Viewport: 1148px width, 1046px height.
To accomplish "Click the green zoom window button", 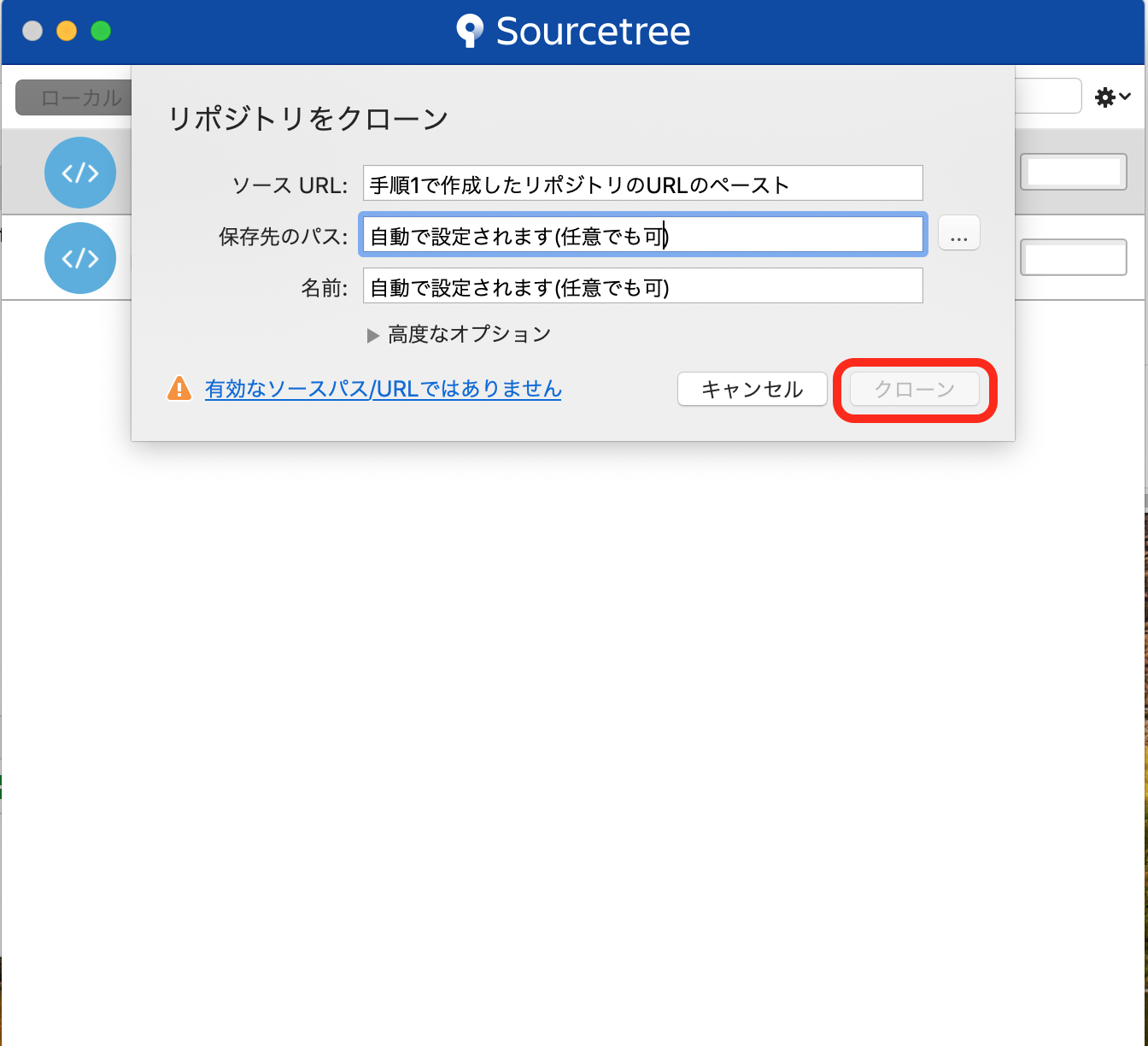I will click(x=101, y=32).
